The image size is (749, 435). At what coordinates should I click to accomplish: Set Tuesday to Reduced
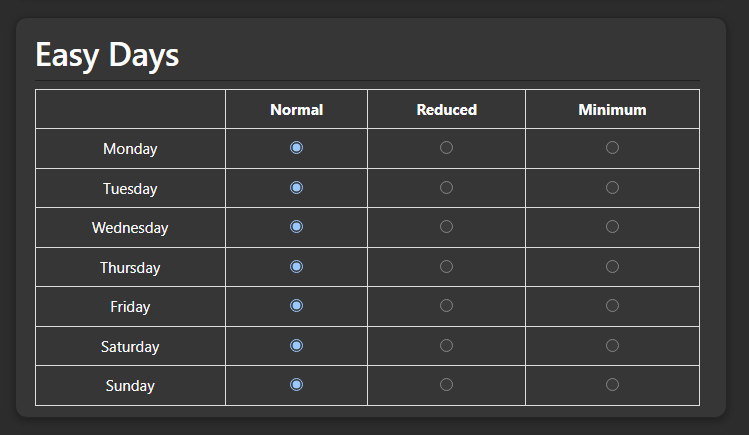click(x=446, y=187)
